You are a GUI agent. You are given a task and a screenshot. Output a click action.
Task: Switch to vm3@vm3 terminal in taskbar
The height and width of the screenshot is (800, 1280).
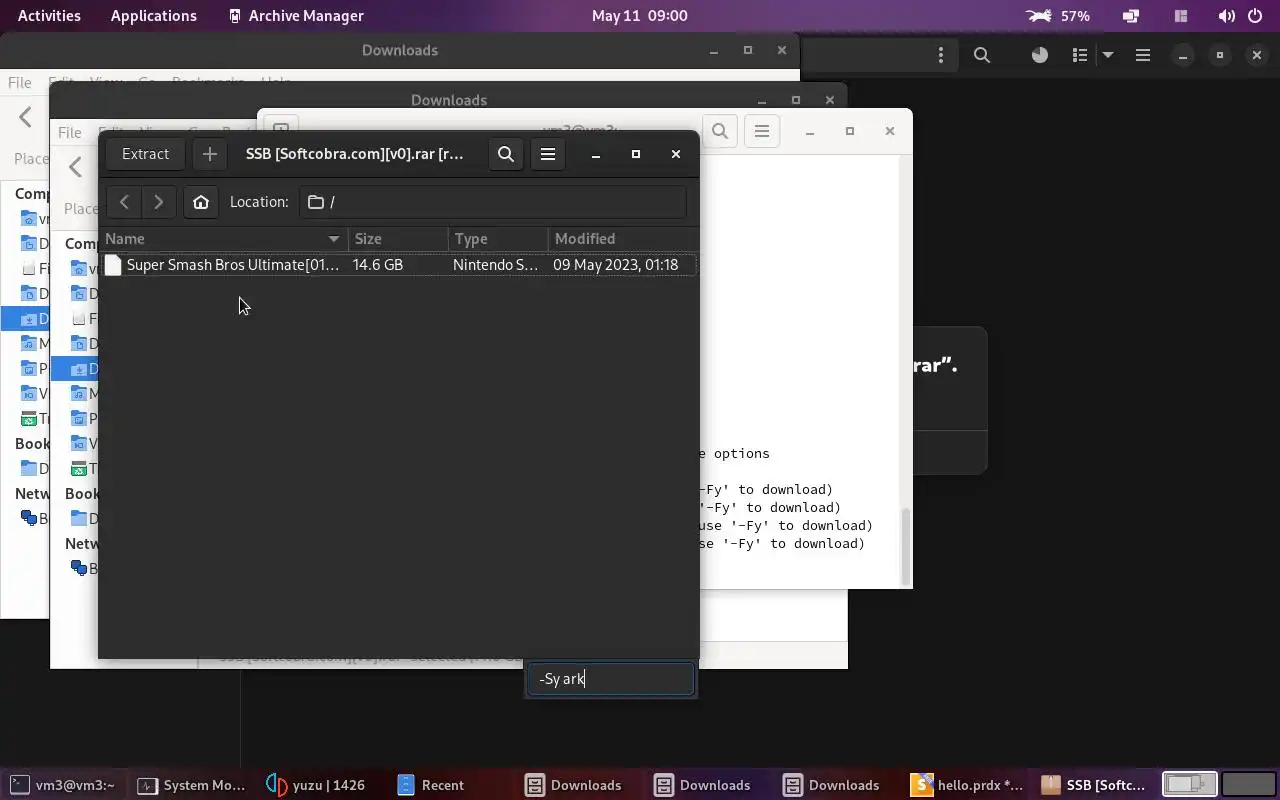tap(63, 785)
